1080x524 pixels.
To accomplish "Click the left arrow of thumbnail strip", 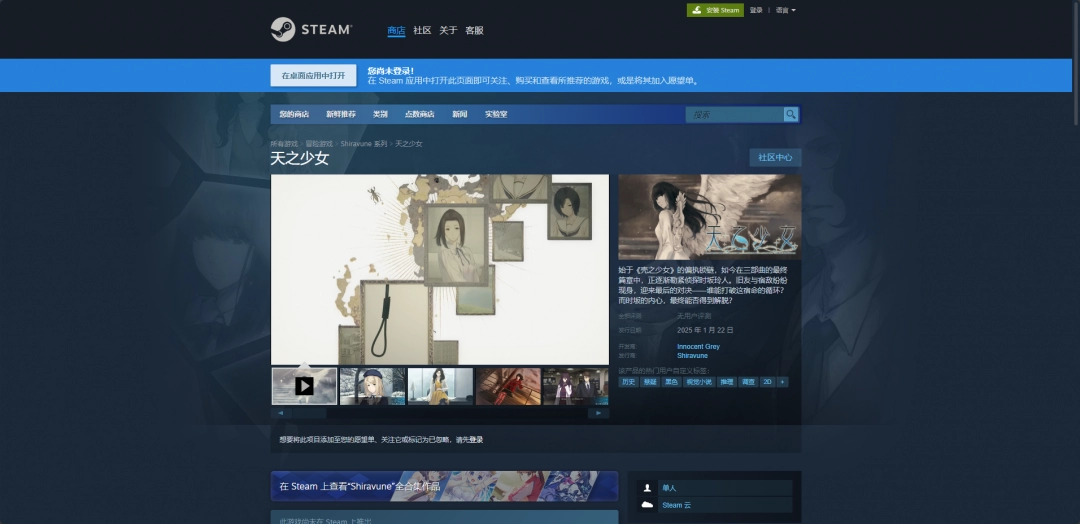I will tap(280, 412).
